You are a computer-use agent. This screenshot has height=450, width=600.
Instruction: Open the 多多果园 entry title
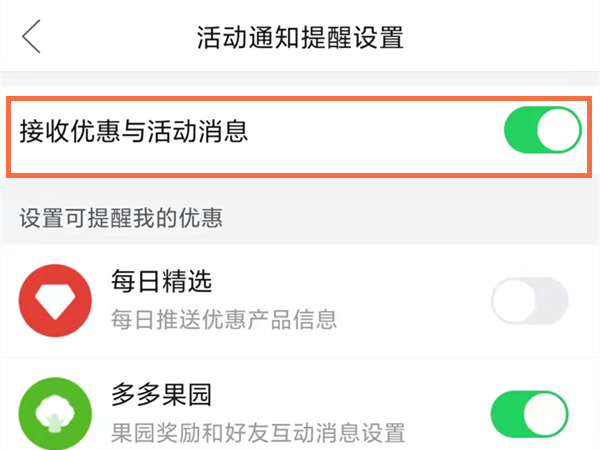point(161,394)
